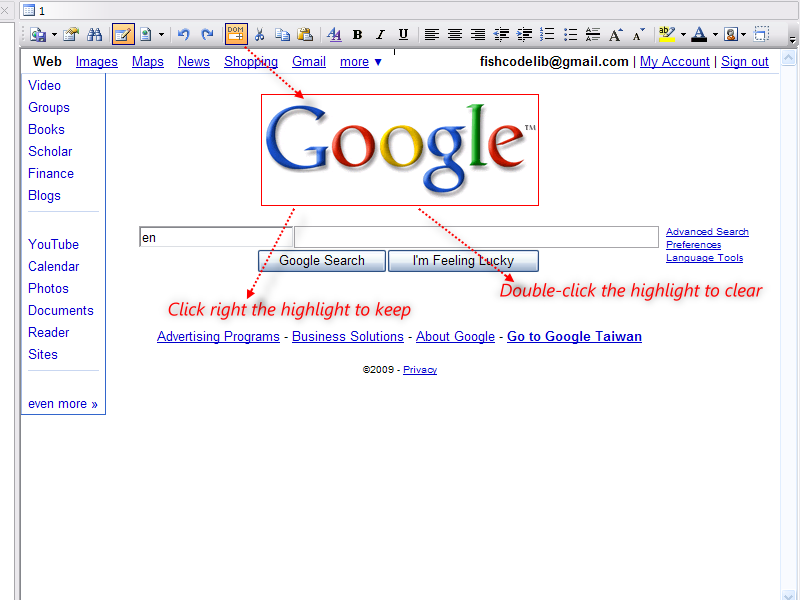Screen dimensions: 800x600
Task: Expand the dropdown beside the page-with-globe icon
Action: pos(161,35)
